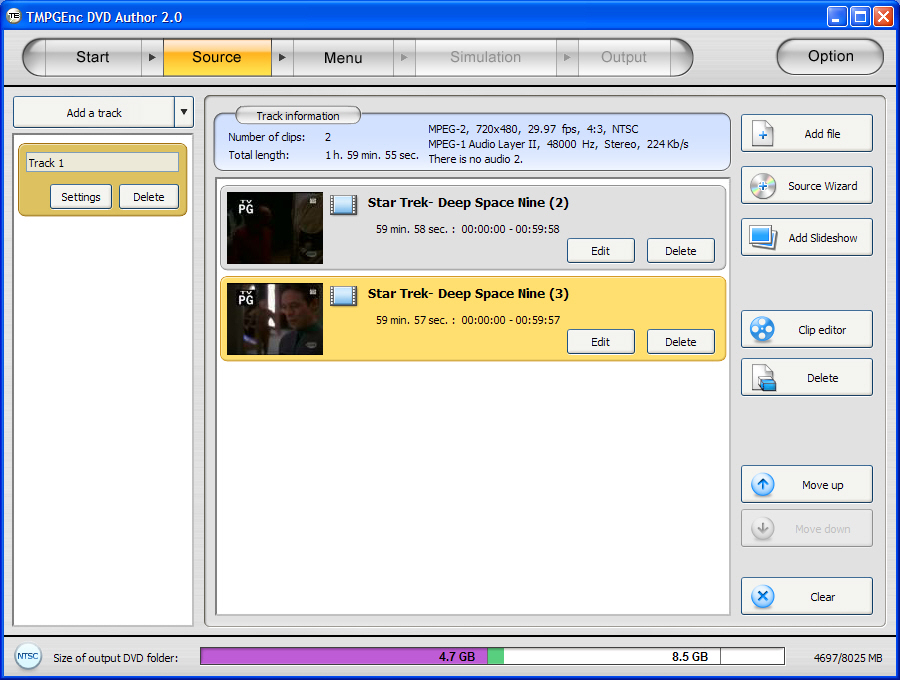Image resolution: width=900 pixels, height=680 pixels.
Task: Click the TMPGEnc app icon in title bar
Action: pyautogui.click(x=13, y=16)
